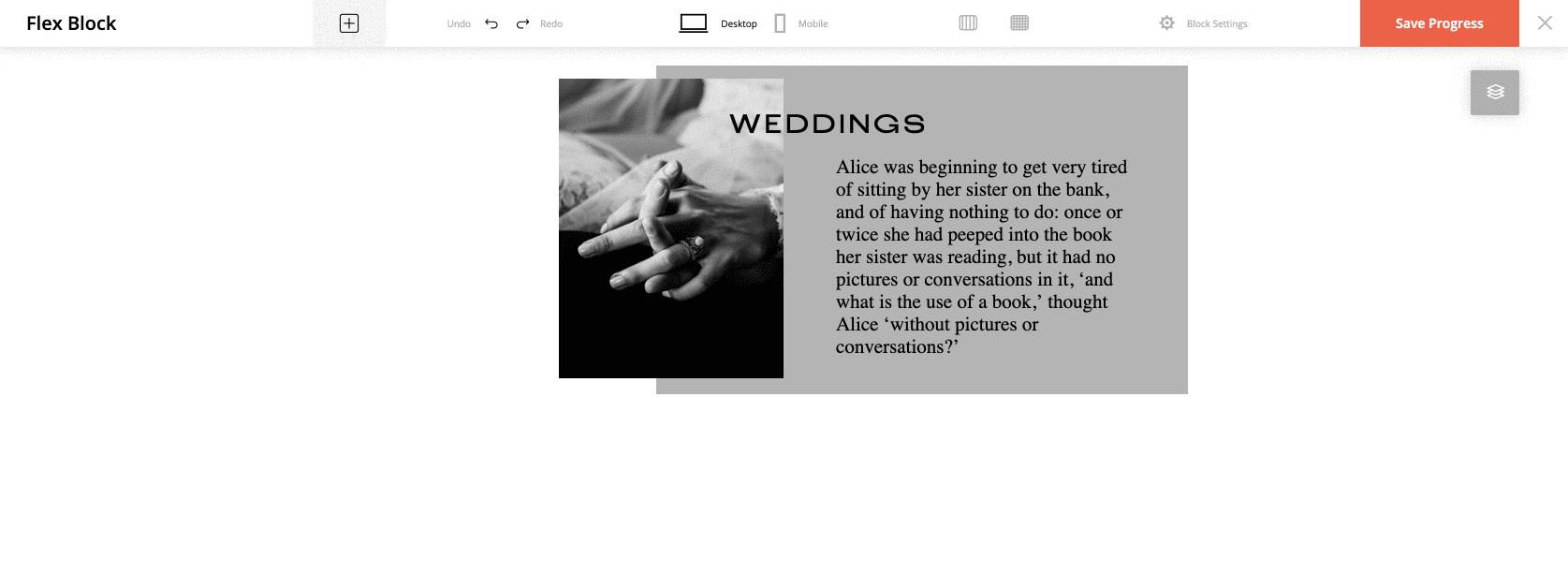1568x588 pixels.
Task: Select the Alice paragraph text block
Action: click(981, 257)
